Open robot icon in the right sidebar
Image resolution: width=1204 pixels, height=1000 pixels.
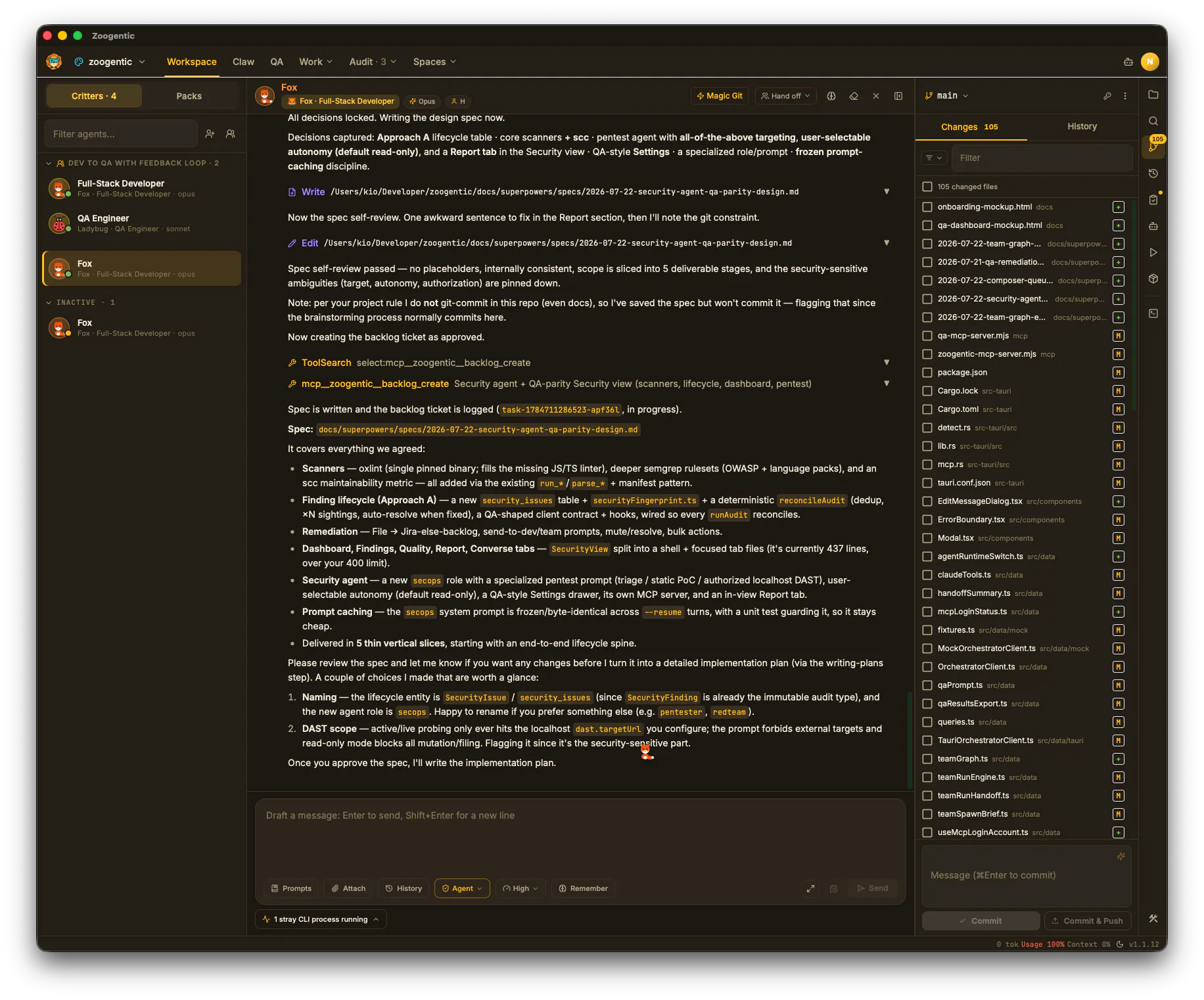pyautogui.click(x=1153, y=226)
